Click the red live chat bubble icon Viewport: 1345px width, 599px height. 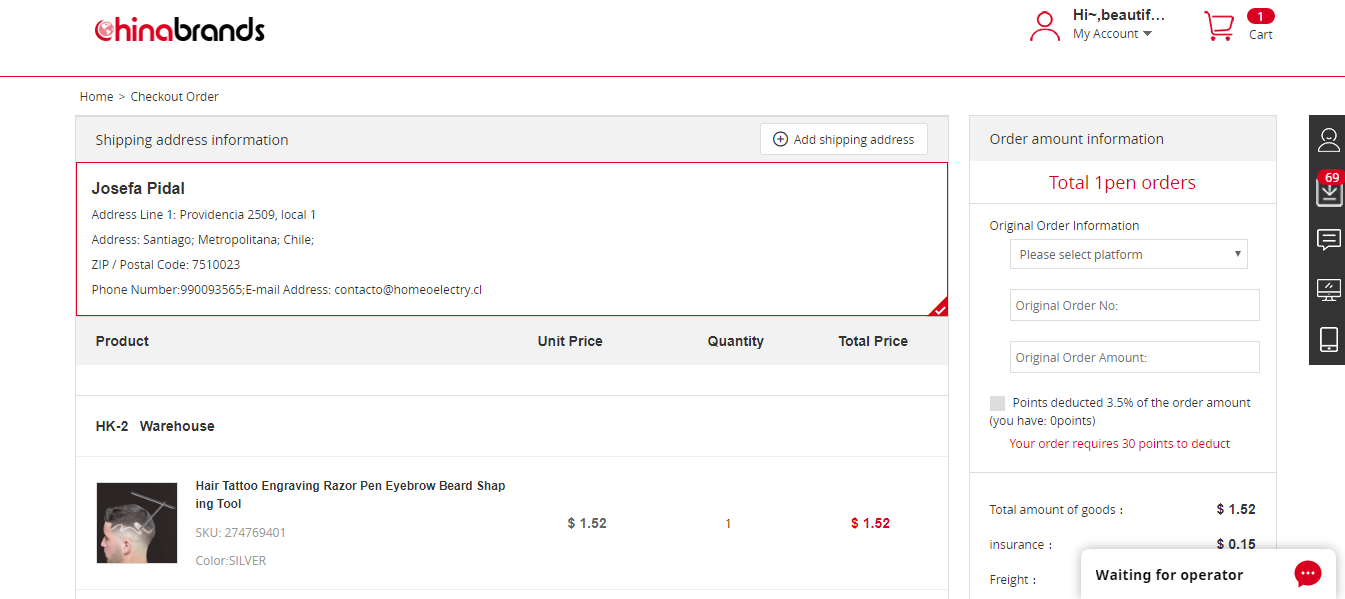(1307, 574)
